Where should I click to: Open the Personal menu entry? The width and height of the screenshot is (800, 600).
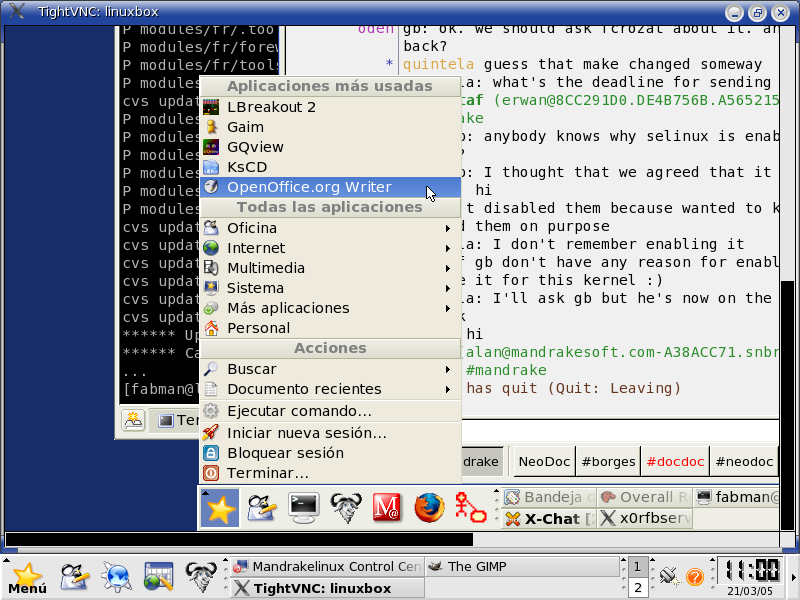(x=330, y=328)
